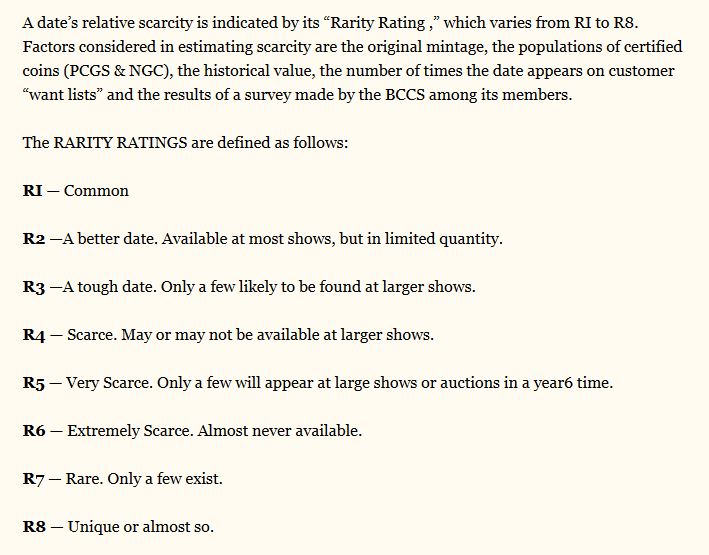
Task: Click the bold RI rating label
Action: pyautogui.click(x=33, y=191)
